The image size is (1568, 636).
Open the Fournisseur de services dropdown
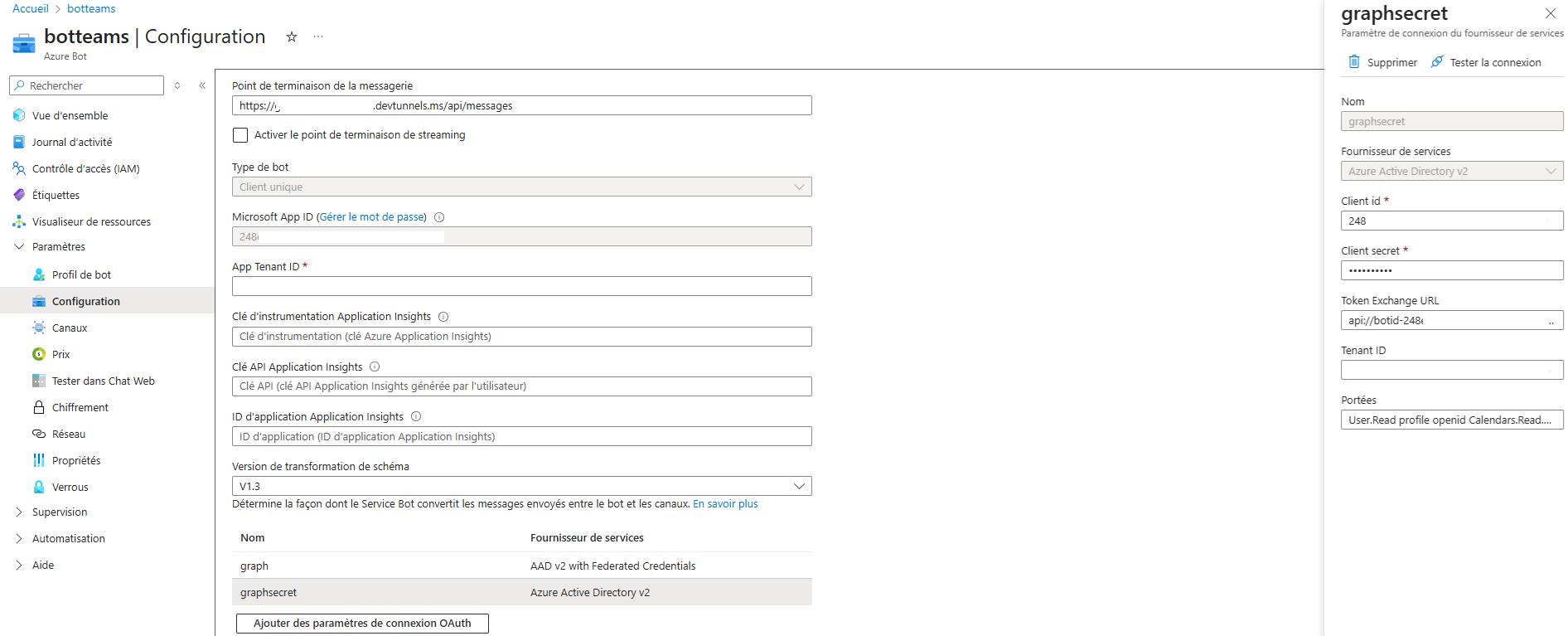tap(1452, 171)
